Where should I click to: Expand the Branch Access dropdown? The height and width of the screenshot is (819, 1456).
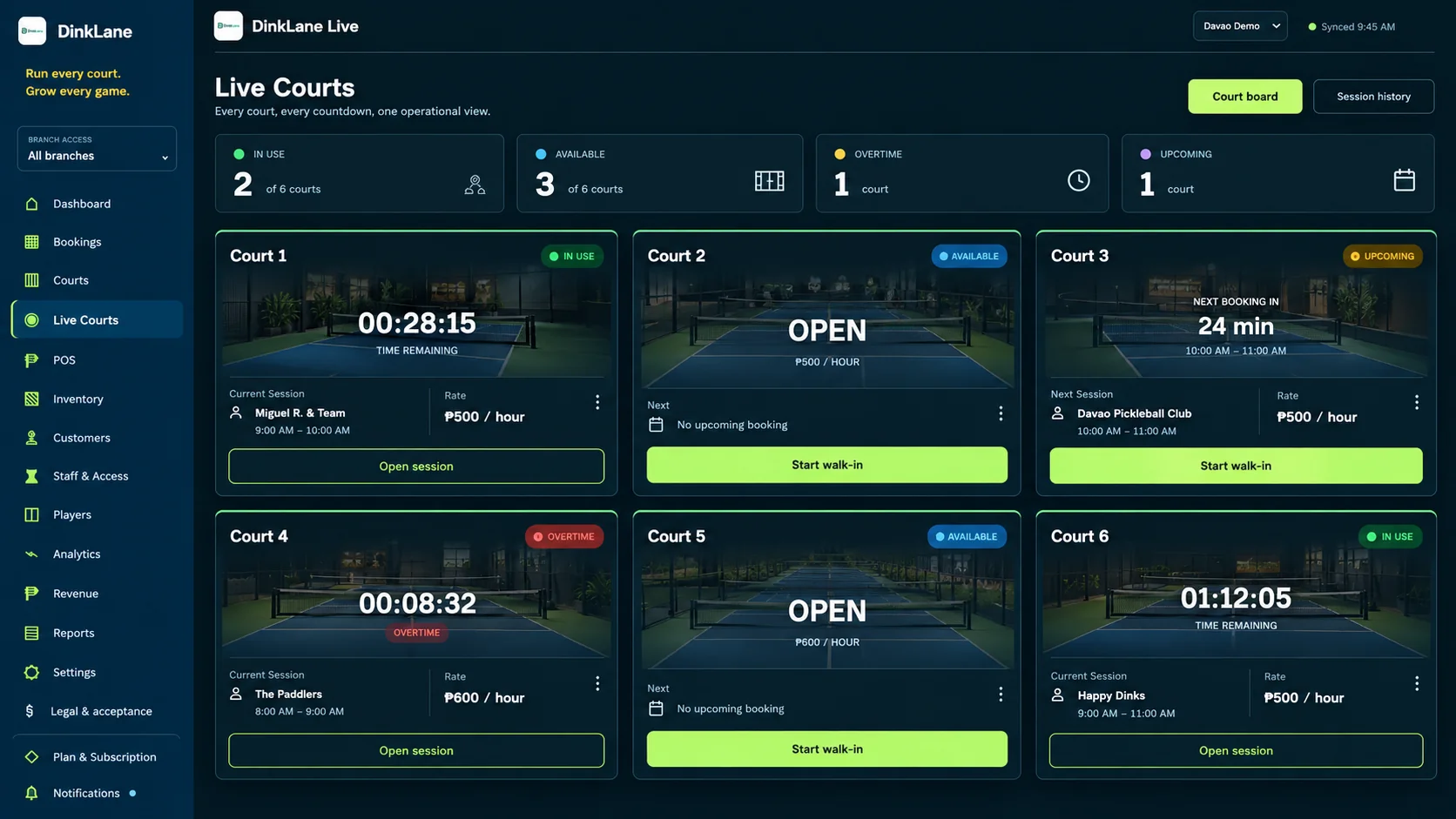[97, 149]
